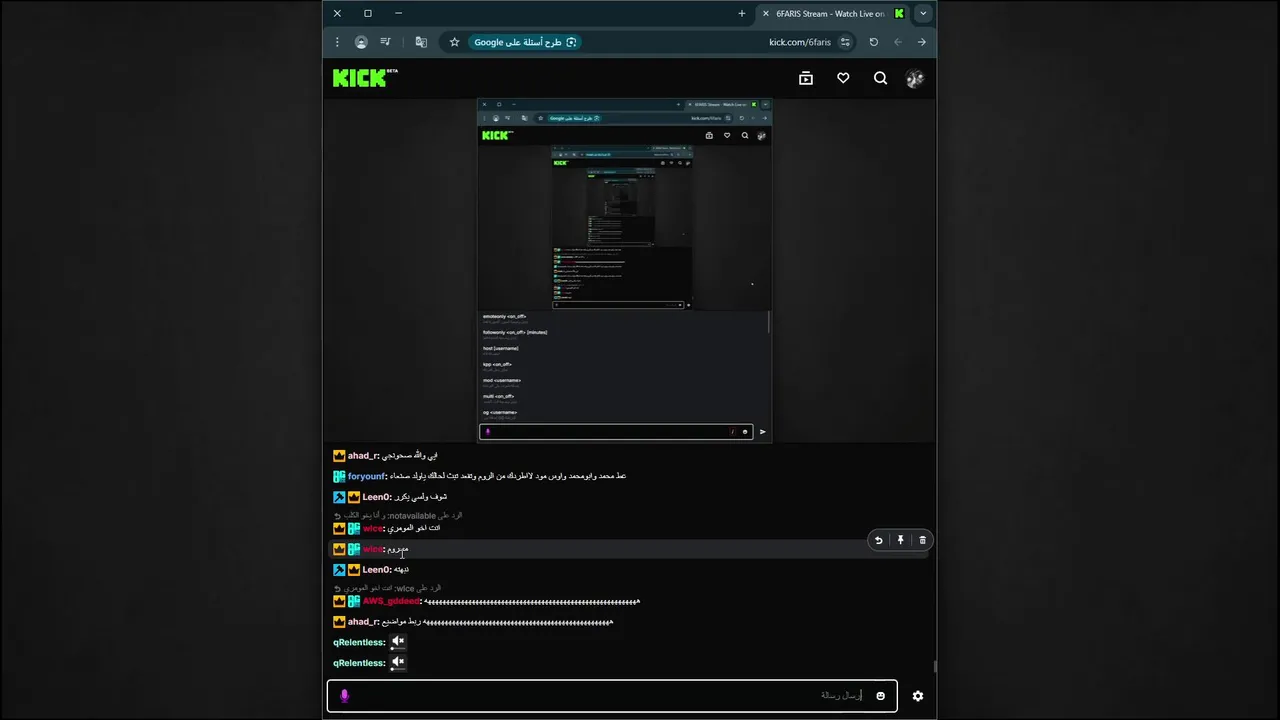1280x720 pixels.
Task: Click the chat scrollbar thumb
Action: click(935, 666)
